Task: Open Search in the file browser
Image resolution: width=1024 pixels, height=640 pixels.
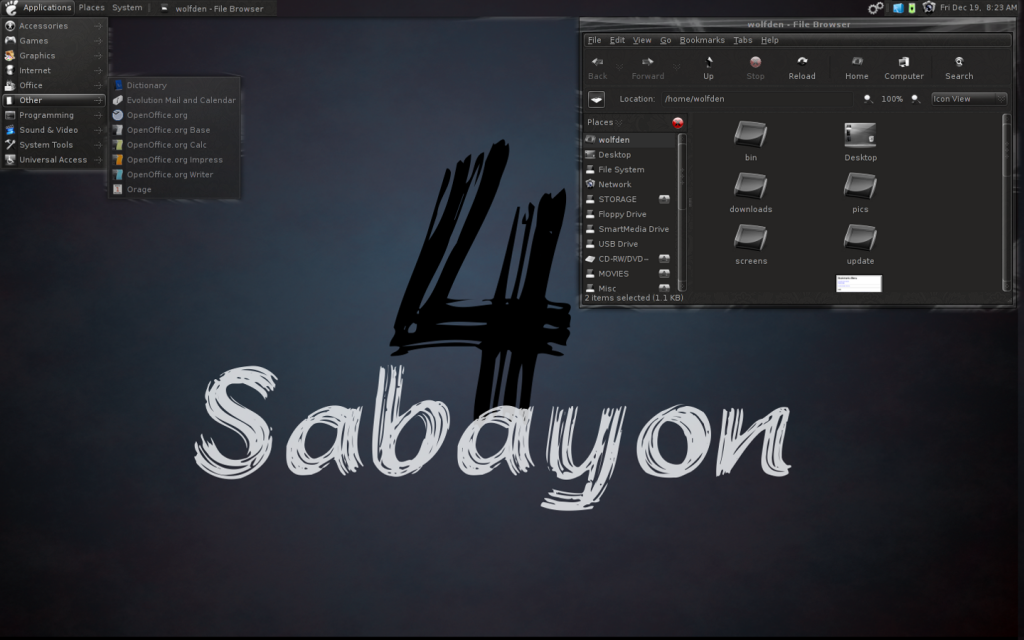Action: (958, 67)
